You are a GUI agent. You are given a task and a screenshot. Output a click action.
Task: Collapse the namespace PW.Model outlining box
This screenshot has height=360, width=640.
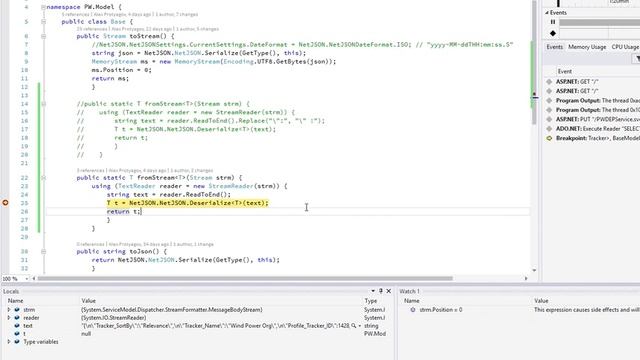click(x=43, y=7)
